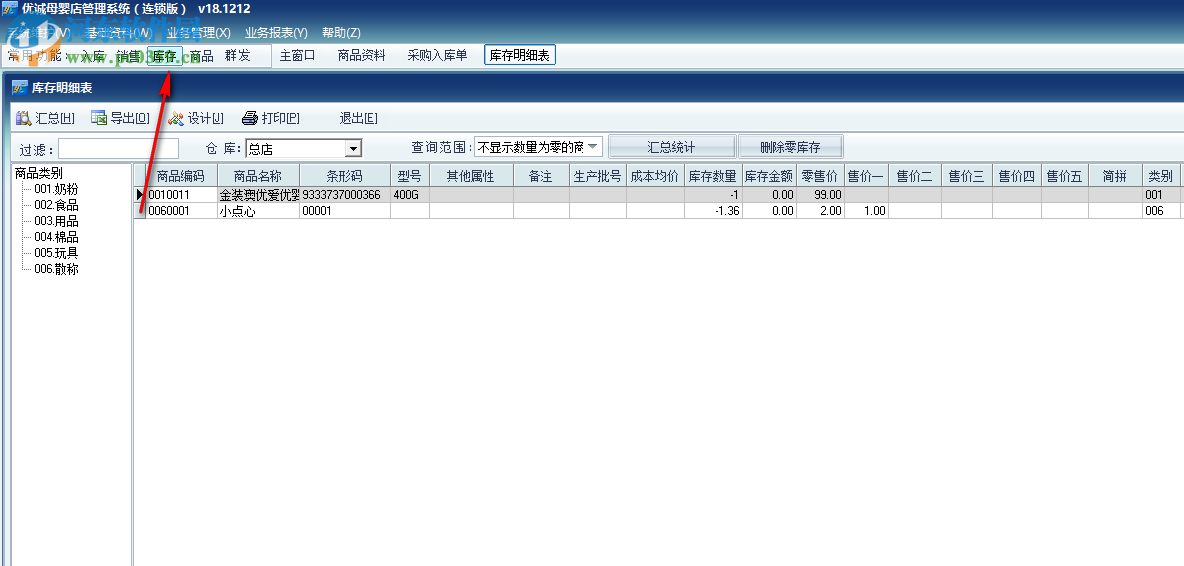Click the 售价二 column header

pyautogui.click(x=914, y=176)
